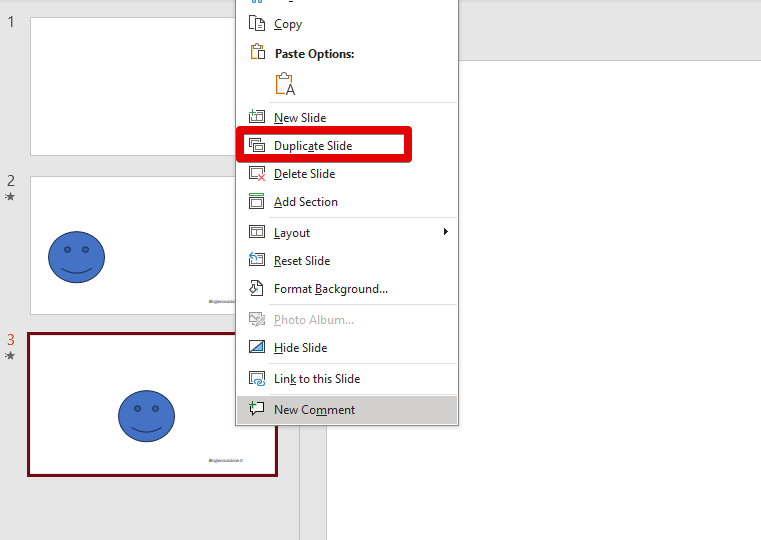Click the Duplicate Slide icon
The width and height of the screenshot is (761, 540).
pyautogui.click(x=256, y=145)
